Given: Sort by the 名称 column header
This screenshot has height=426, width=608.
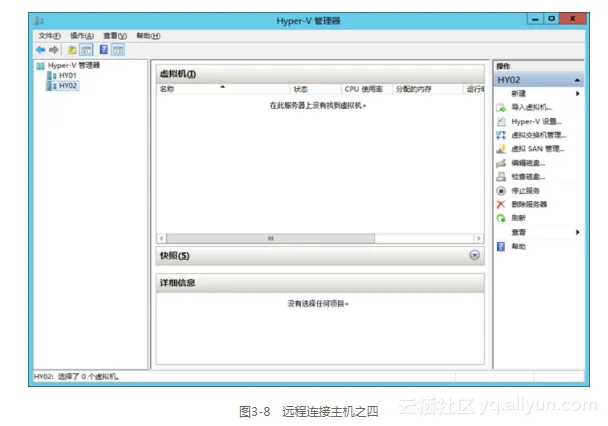Looking at the screenshot, I should pyautogui.click(x=223, y=89).
